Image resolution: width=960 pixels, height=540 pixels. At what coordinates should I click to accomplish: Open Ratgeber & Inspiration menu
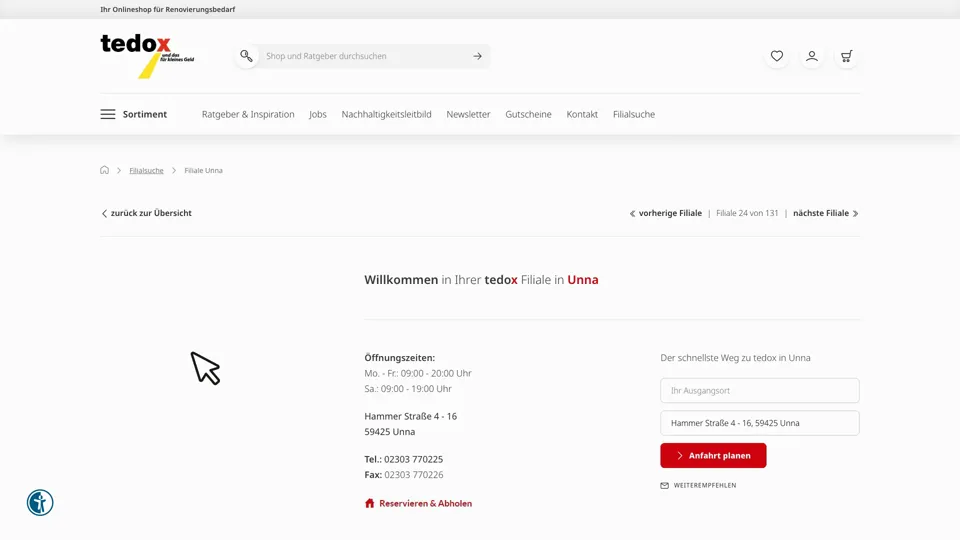point(248,114)
